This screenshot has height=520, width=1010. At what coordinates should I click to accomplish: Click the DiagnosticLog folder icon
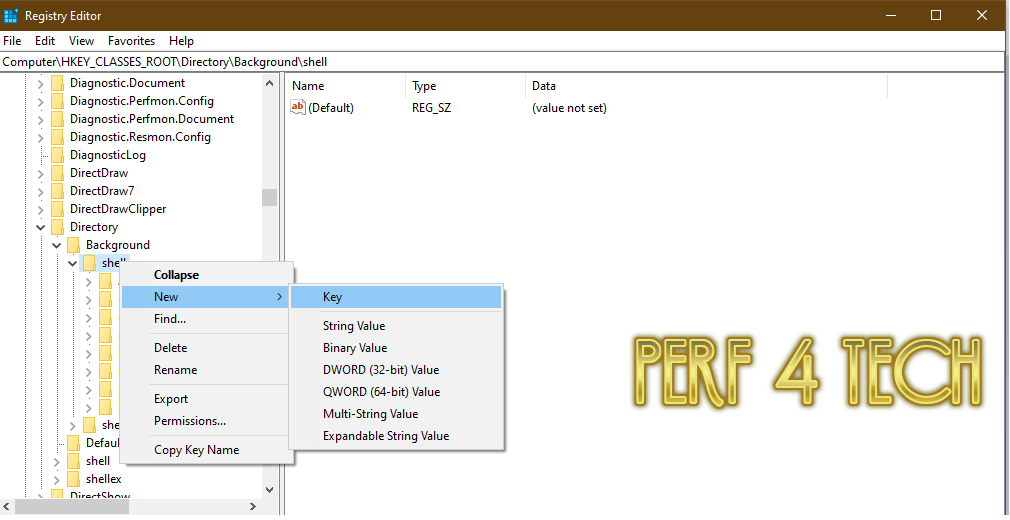[57, 155]
